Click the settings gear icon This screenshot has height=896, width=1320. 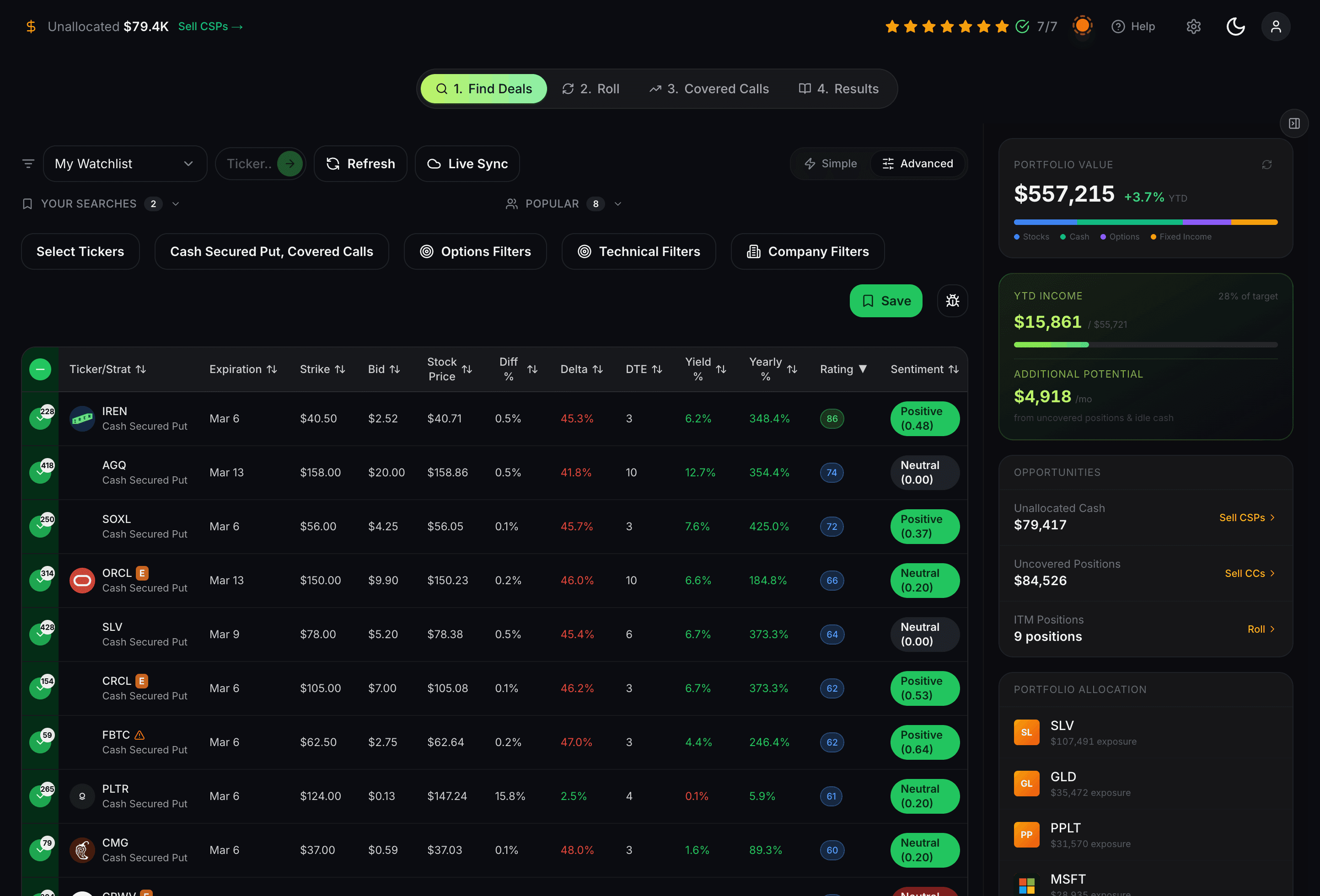(1193, 27)
